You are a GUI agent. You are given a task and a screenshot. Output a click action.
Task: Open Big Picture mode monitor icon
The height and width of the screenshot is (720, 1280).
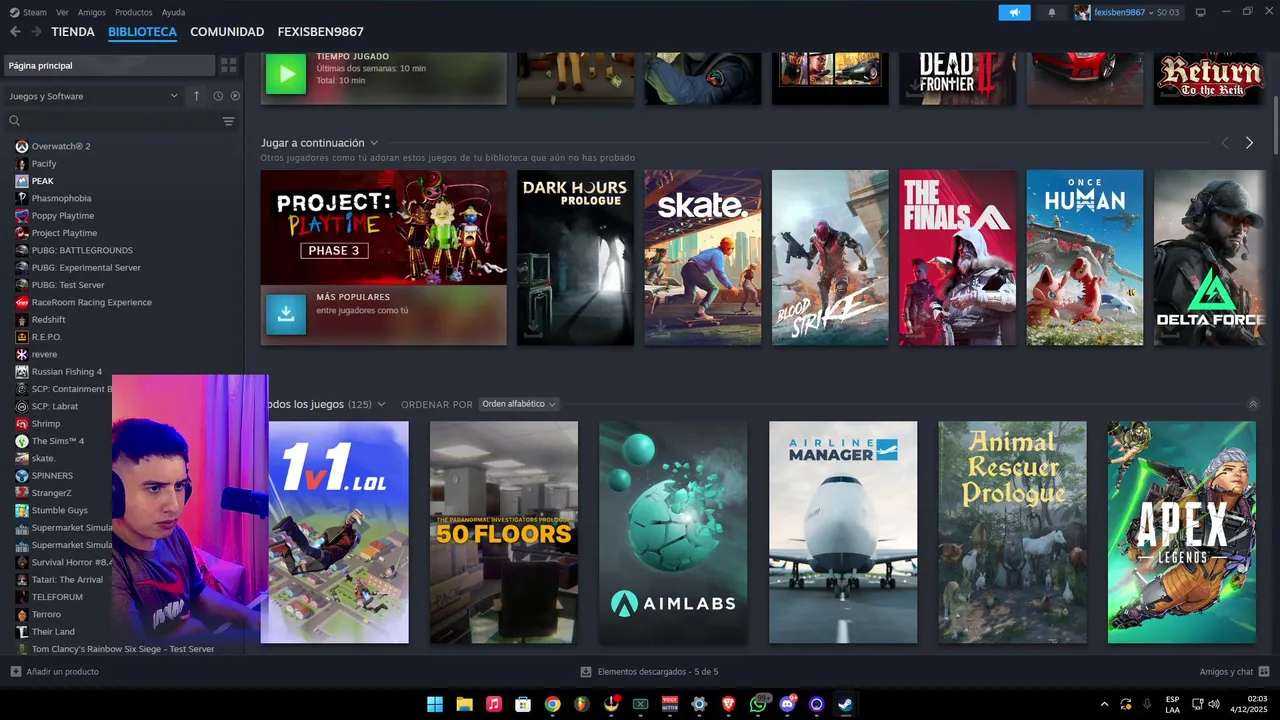(x=1201, y=12)
